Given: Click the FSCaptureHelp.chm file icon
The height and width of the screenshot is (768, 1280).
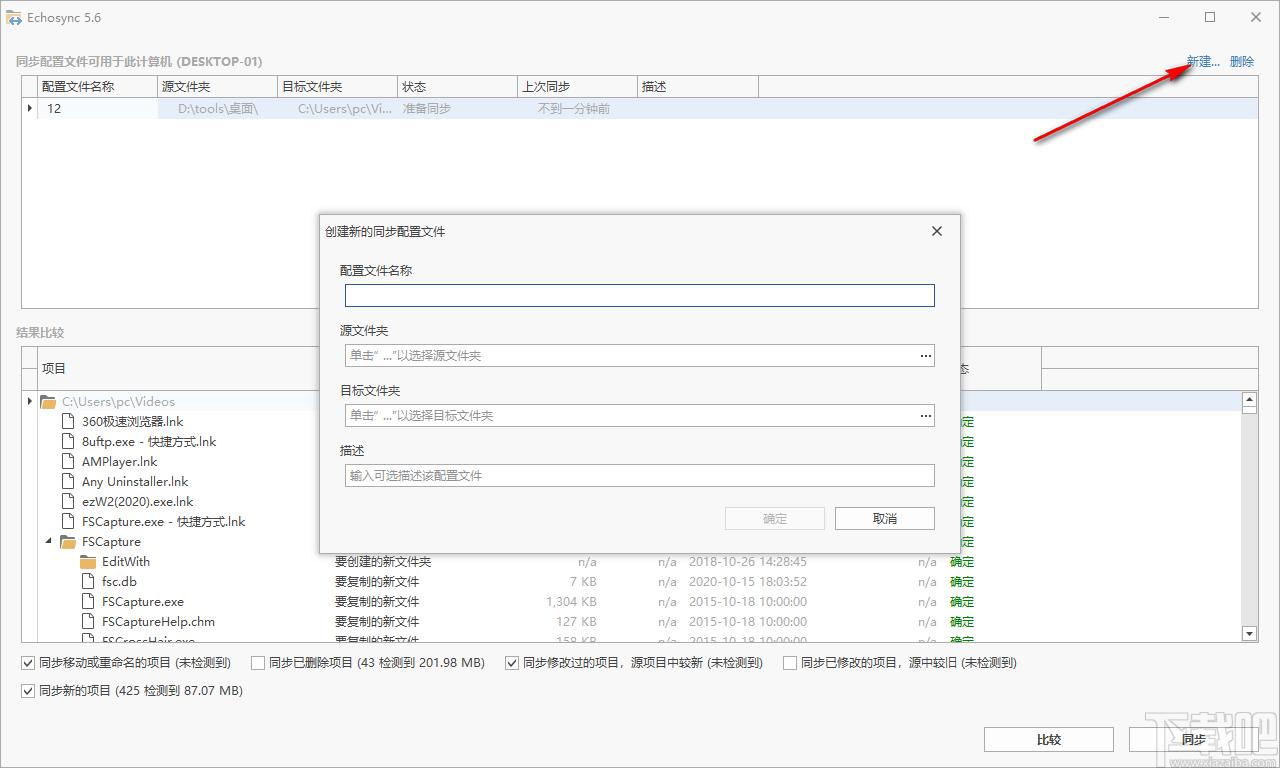Looking at the screenshot, I should click(88, 621).
